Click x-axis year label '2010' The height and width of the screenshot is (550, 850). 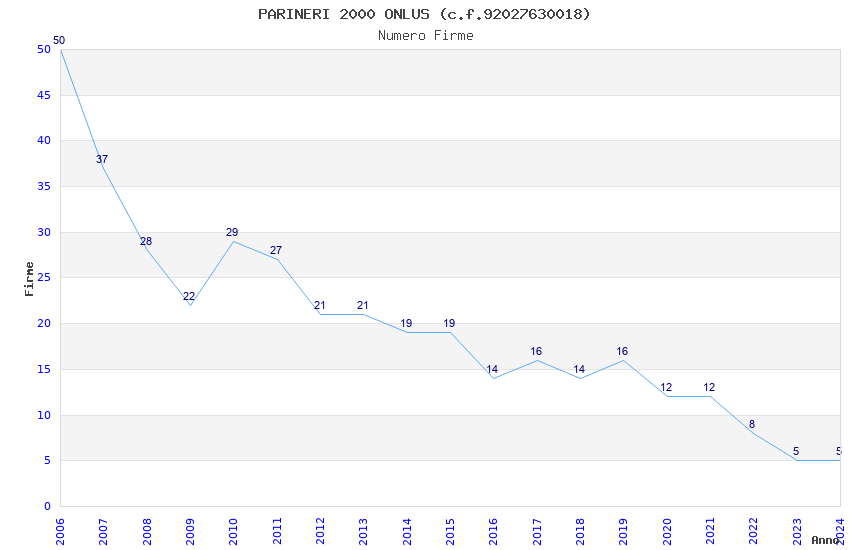coord(233,532)
